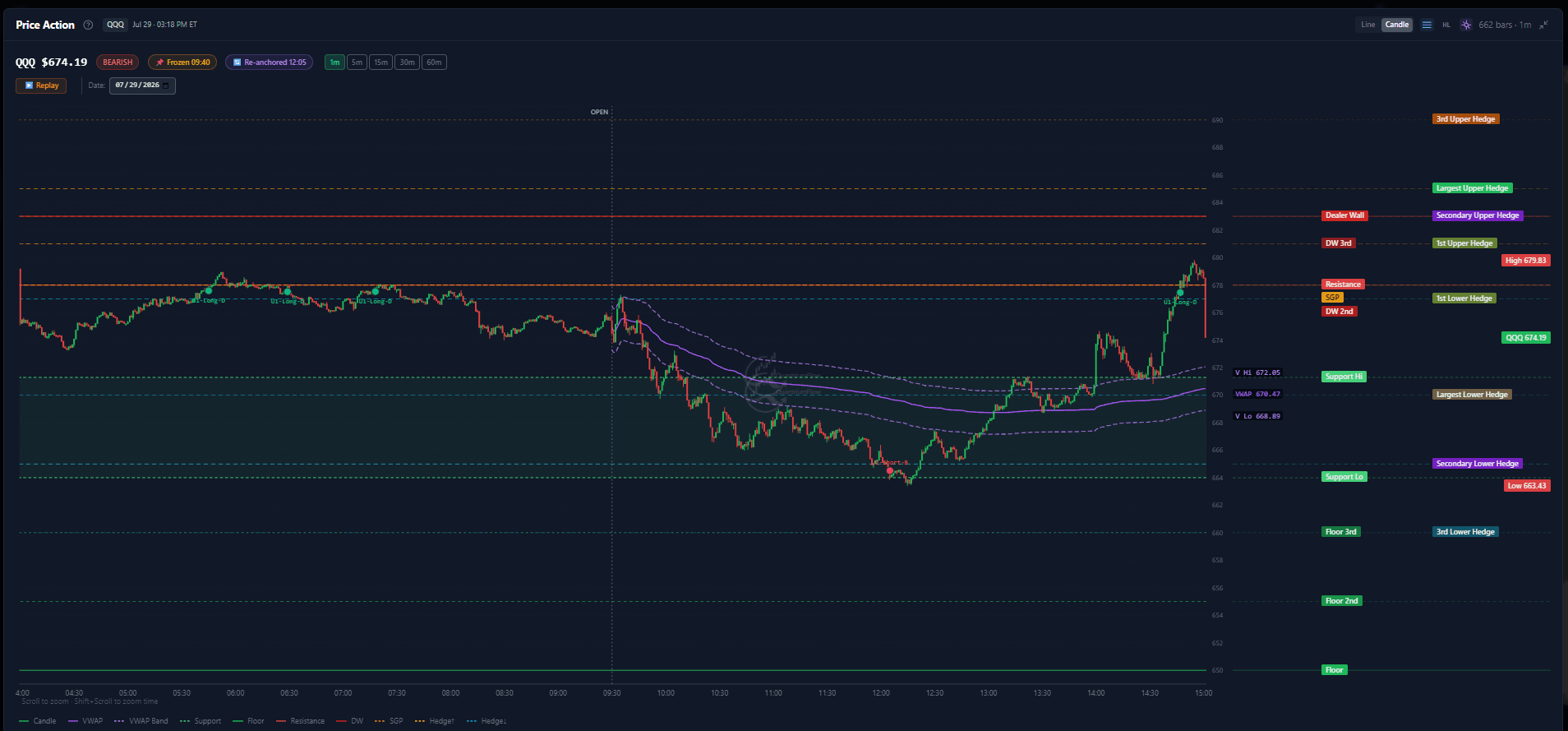Click the Secondary Lower Hedge label
This screenshot has width=1568, height=731.
1477,464
